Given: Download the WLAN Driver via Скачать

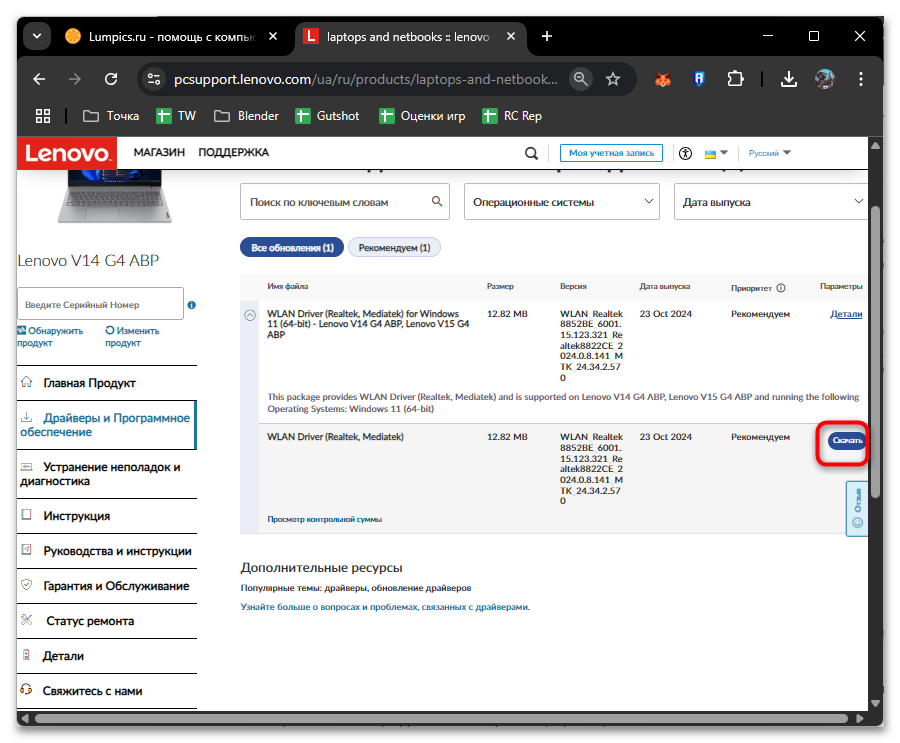Looking at the screenshot, I should [x=847, y=440].
